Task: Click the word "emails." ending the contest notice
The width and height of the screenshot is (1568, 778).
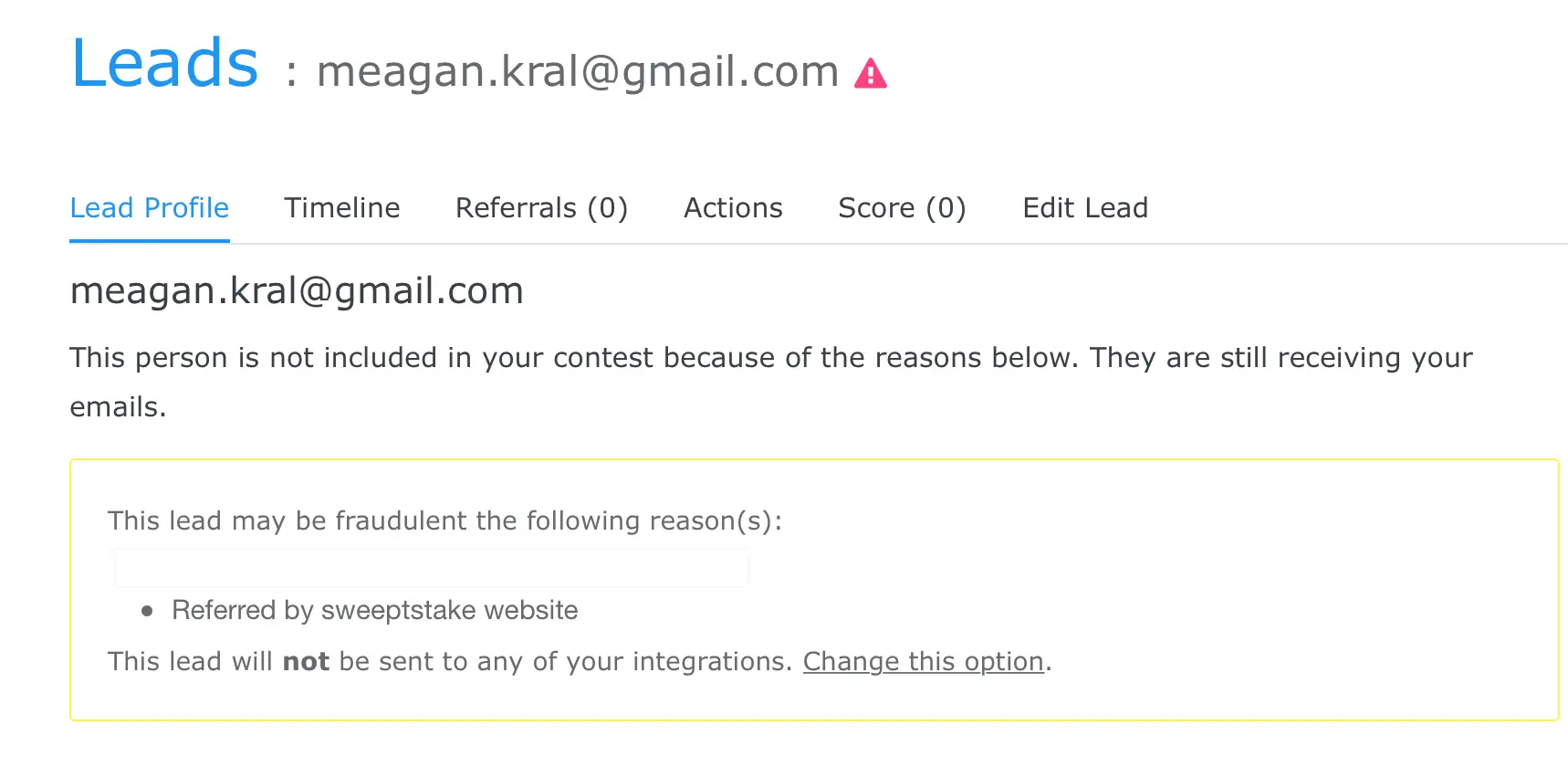Action: click(x=118, y=407)
